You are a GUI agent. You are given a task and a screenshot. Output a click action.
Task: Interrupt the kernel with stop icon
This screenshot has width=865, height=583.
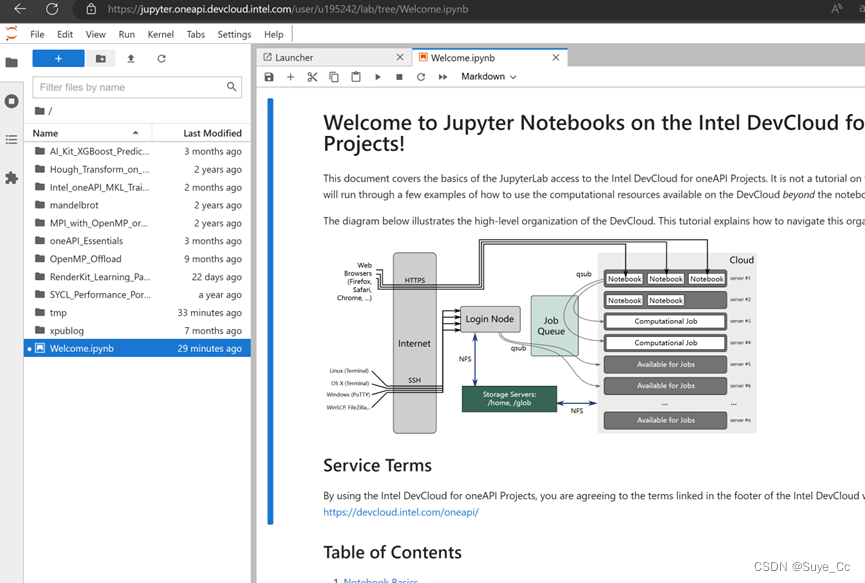(399, 77)
